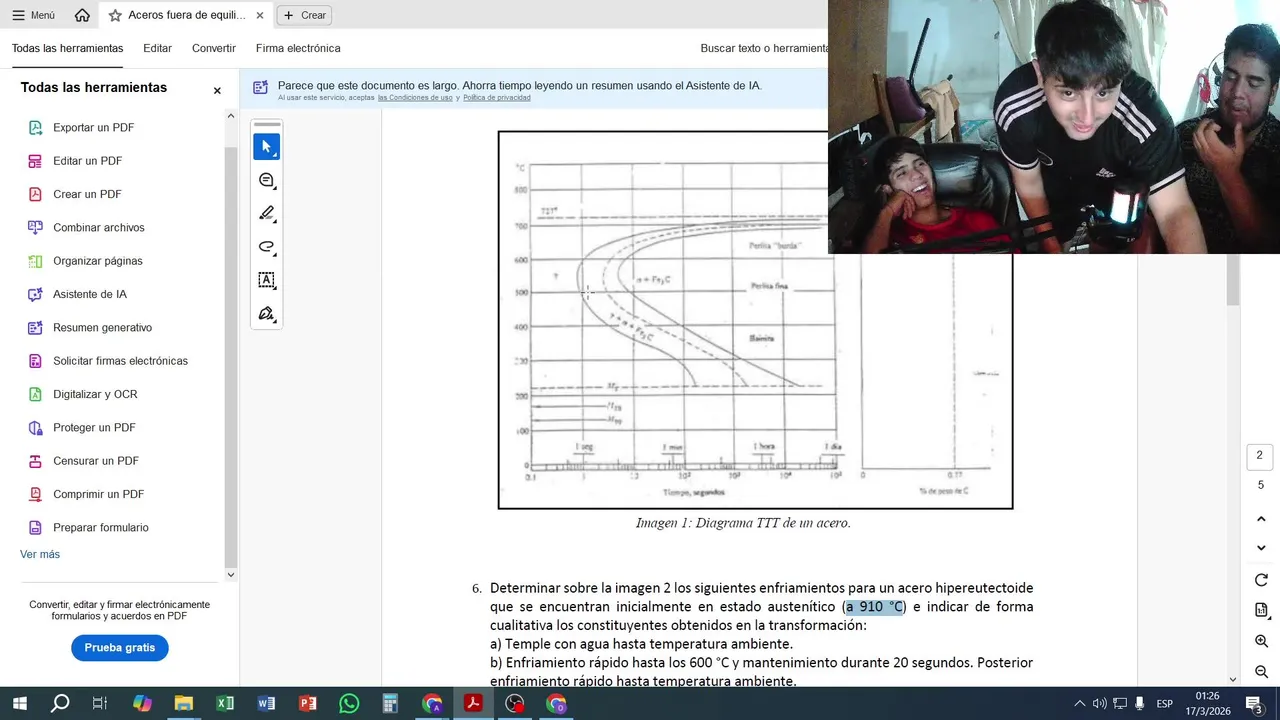1280x720 pixels.
Task: Open Excel from the taskbar
Action: (225, 704)
